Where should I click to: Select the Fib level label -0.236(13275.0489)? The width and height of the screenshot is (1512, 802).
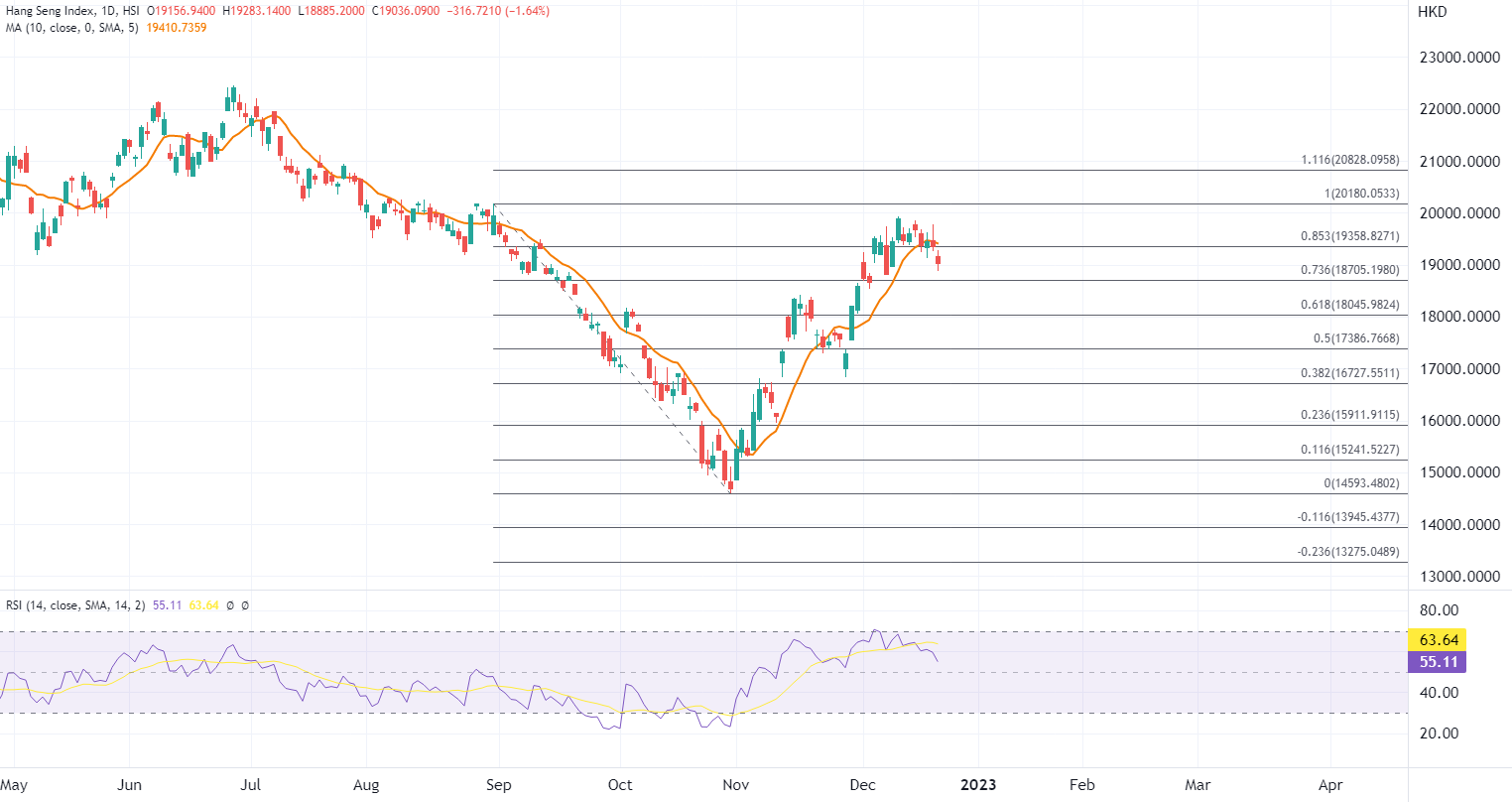[x=1348, y=552]
